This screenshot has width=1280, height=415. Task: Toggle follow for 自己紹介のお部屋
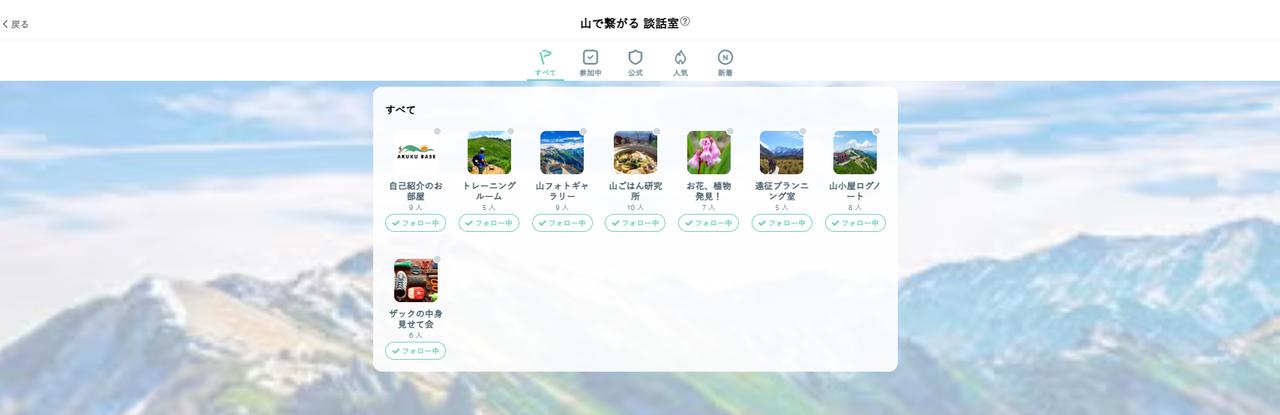click(x=415, y=223)
